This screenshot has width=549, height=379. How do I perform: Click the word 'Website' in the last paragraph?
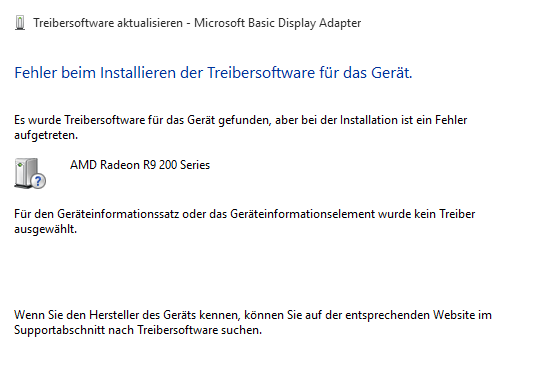tap(453, 315)
